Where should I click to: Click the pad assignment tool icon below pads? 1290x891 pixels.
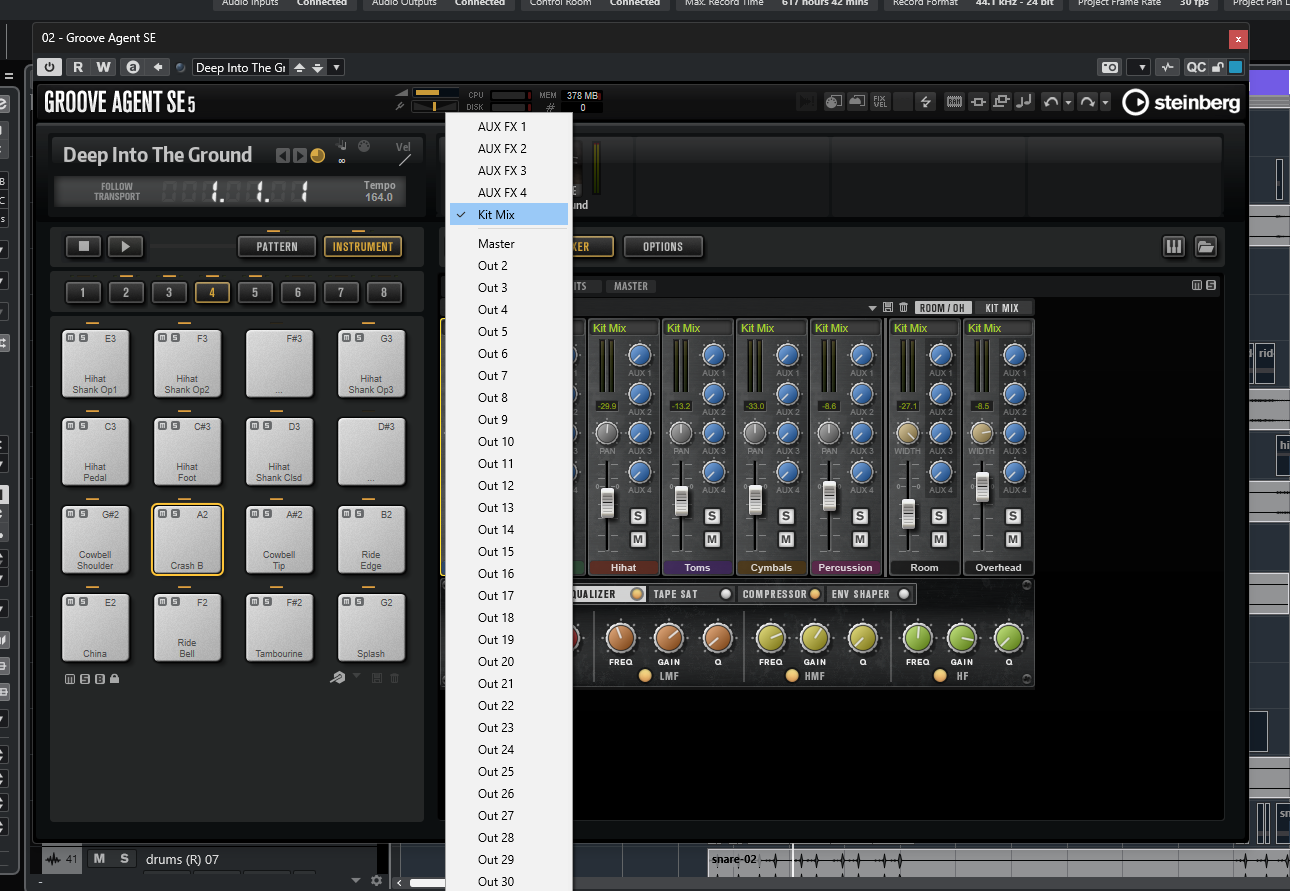tap(339, 678)
